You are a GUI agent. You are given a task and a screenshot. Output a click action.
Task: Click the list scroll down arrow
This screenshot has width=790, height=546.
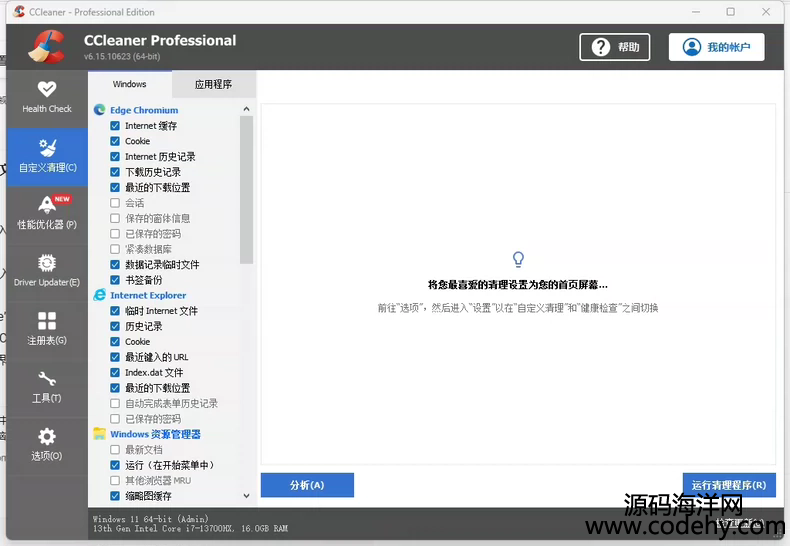pos(246,496)
